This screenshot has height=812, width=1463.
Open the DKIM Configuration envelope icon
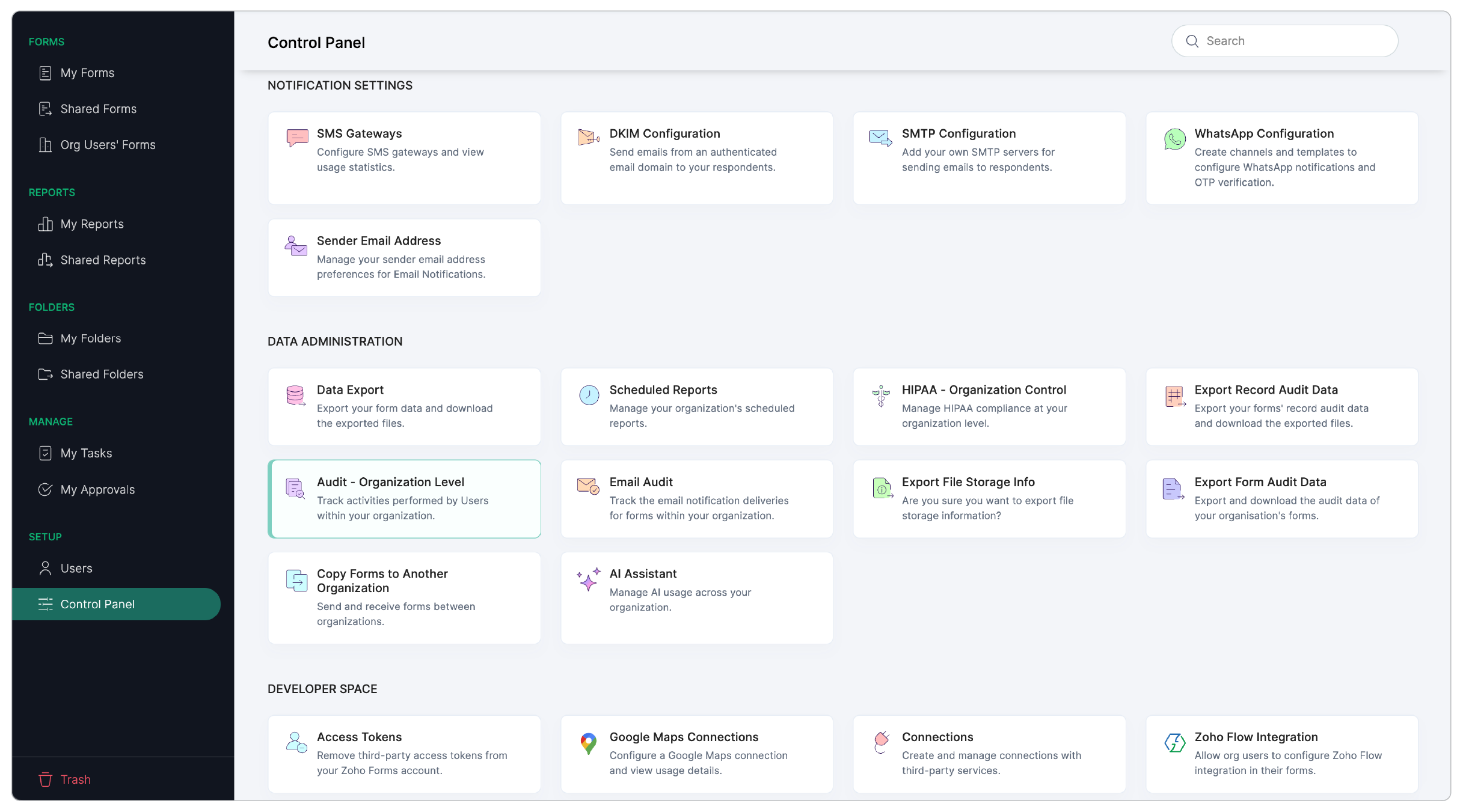pyautogui.click(x=588, y=137)
